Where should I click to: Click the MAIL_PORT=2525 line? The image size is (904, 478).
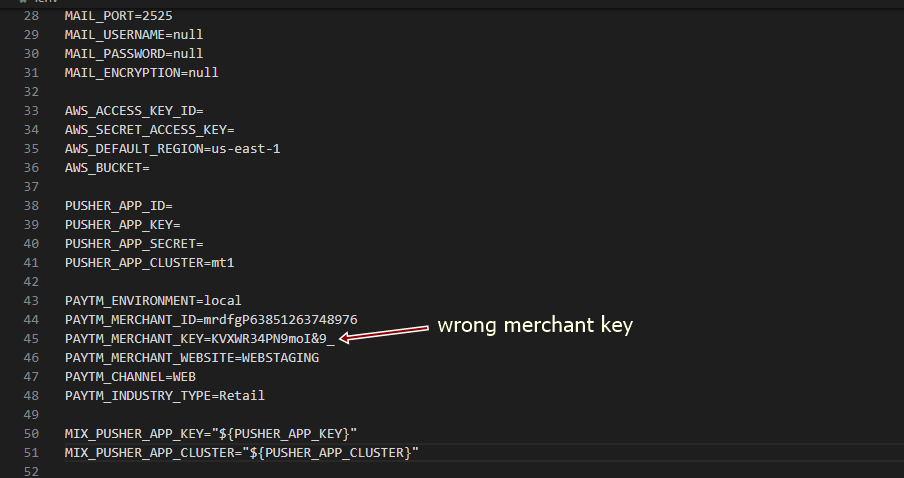pyautogui.click(x=118, y=16)
